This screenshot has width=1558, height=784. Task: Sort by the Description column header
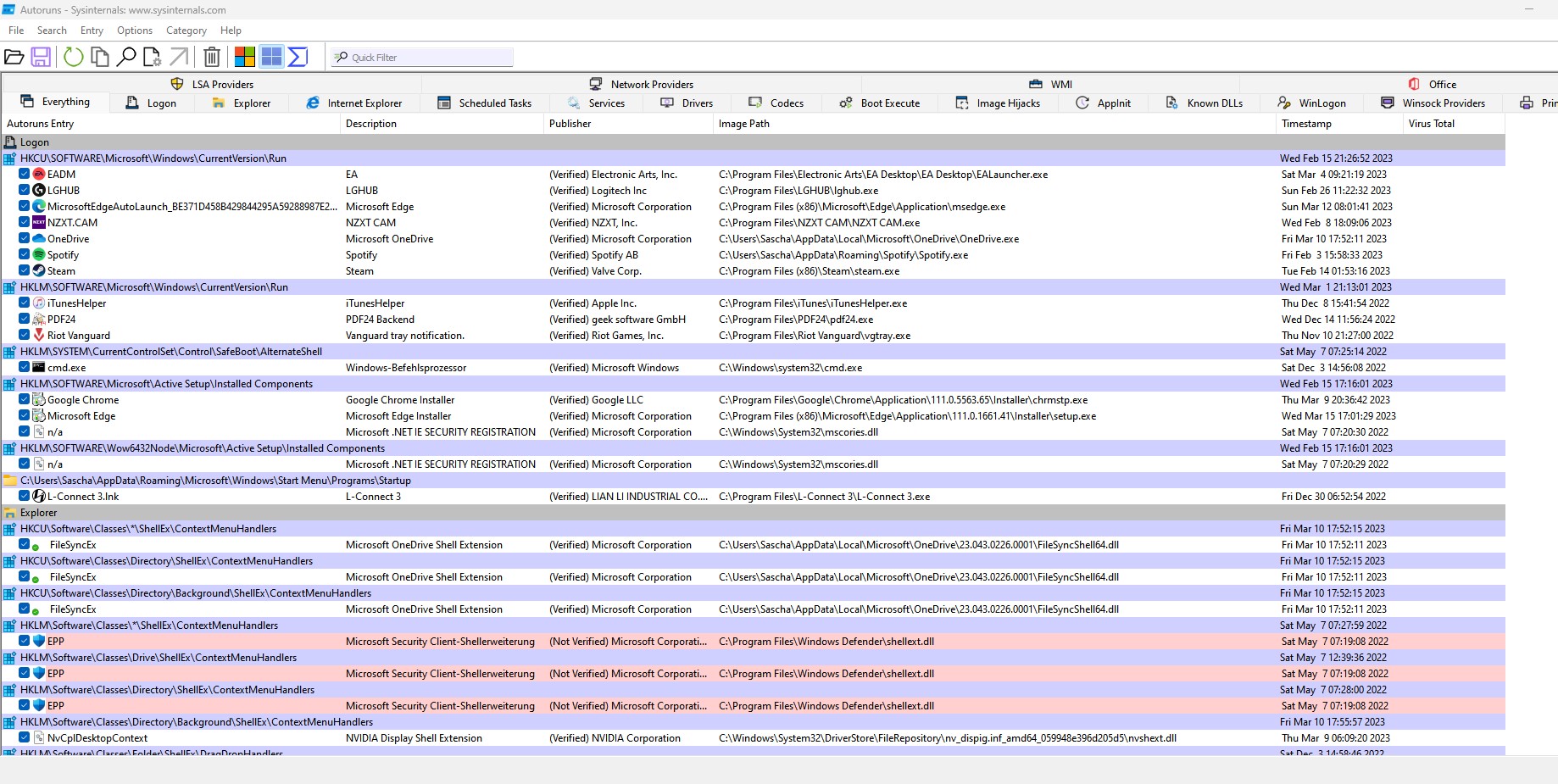(x=442, y=124)
